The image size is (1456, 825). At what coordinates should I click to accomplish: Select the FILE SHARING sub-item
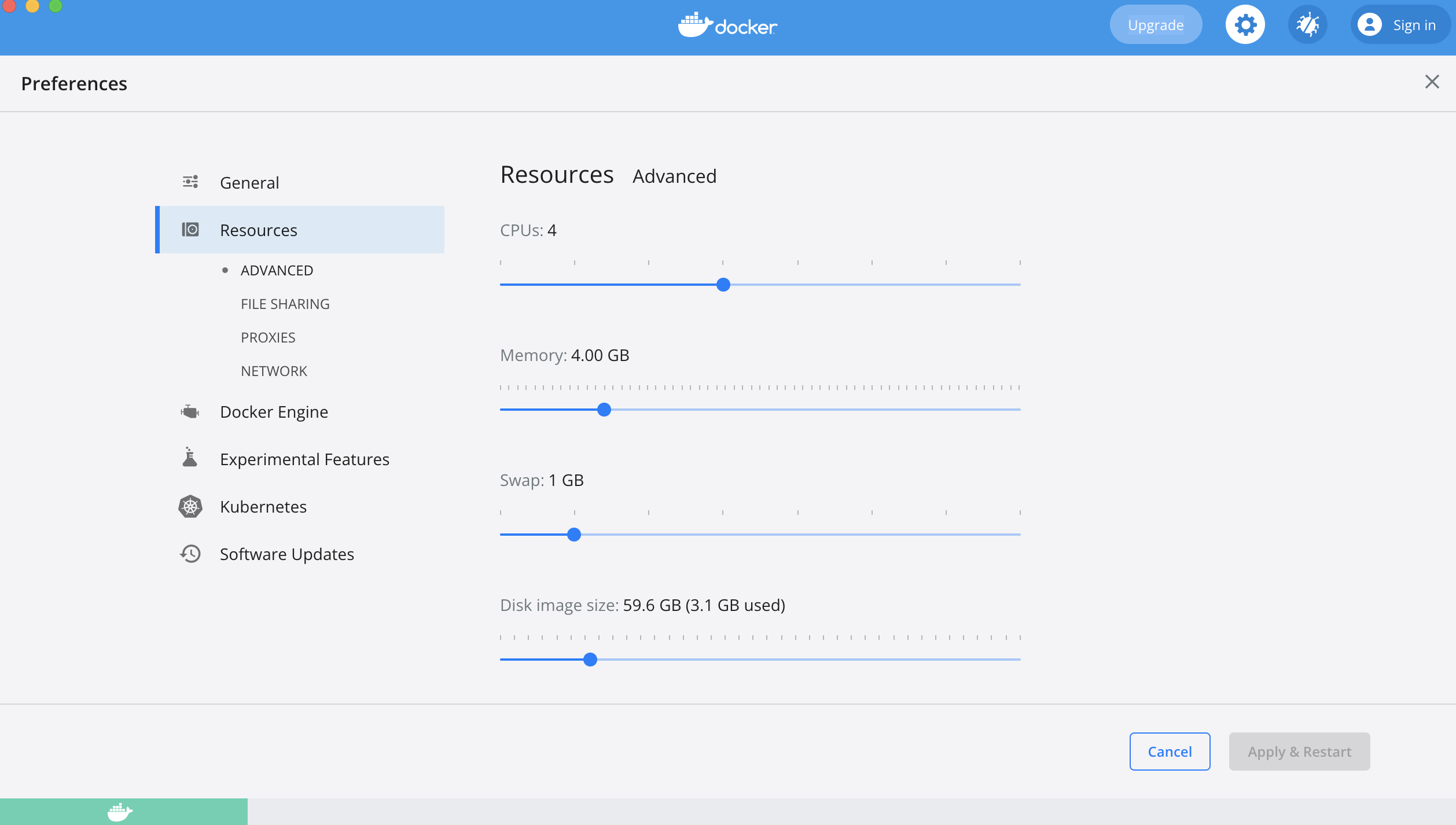click(x=285, y=304)
